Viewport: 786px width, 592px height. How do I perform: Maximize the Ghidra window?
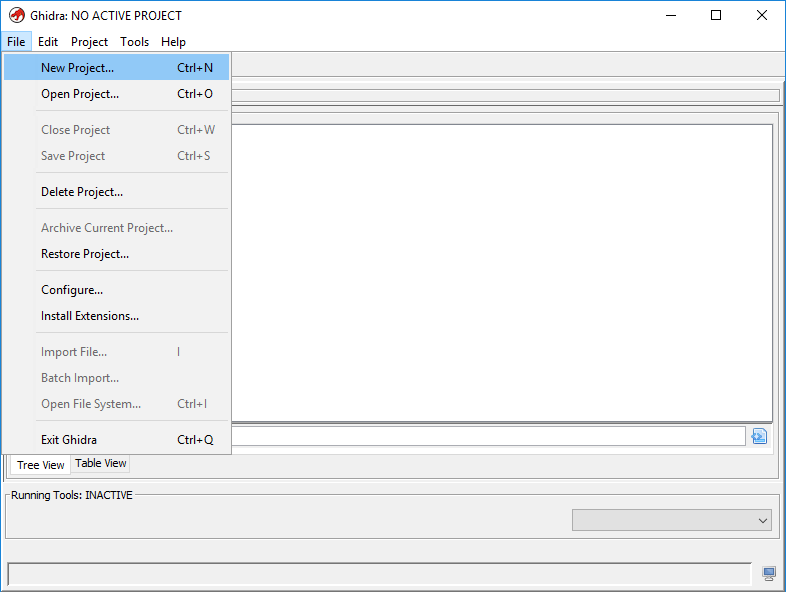716,16
